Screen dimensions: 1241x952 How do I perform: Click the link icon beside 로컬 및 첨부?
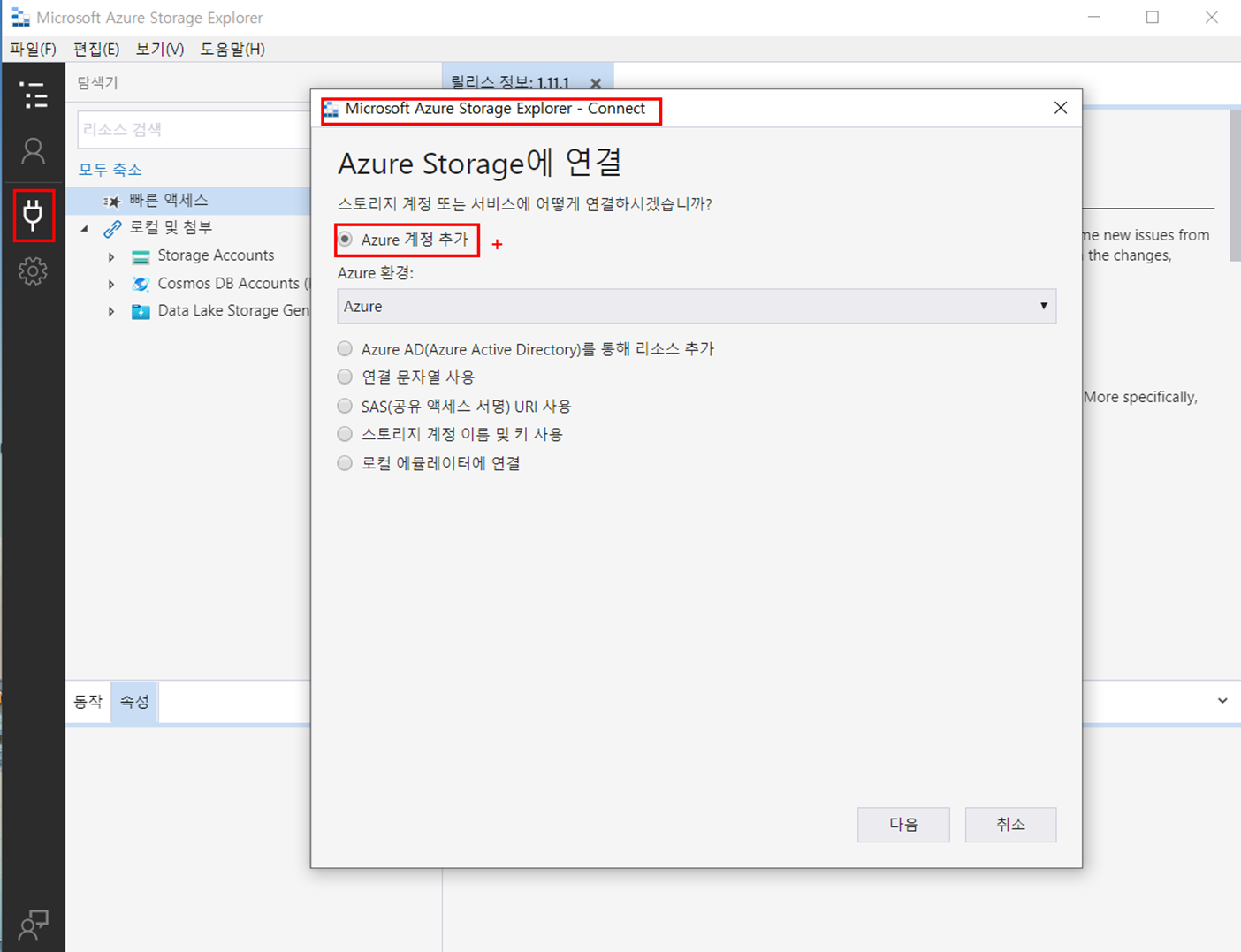(112, 228)
